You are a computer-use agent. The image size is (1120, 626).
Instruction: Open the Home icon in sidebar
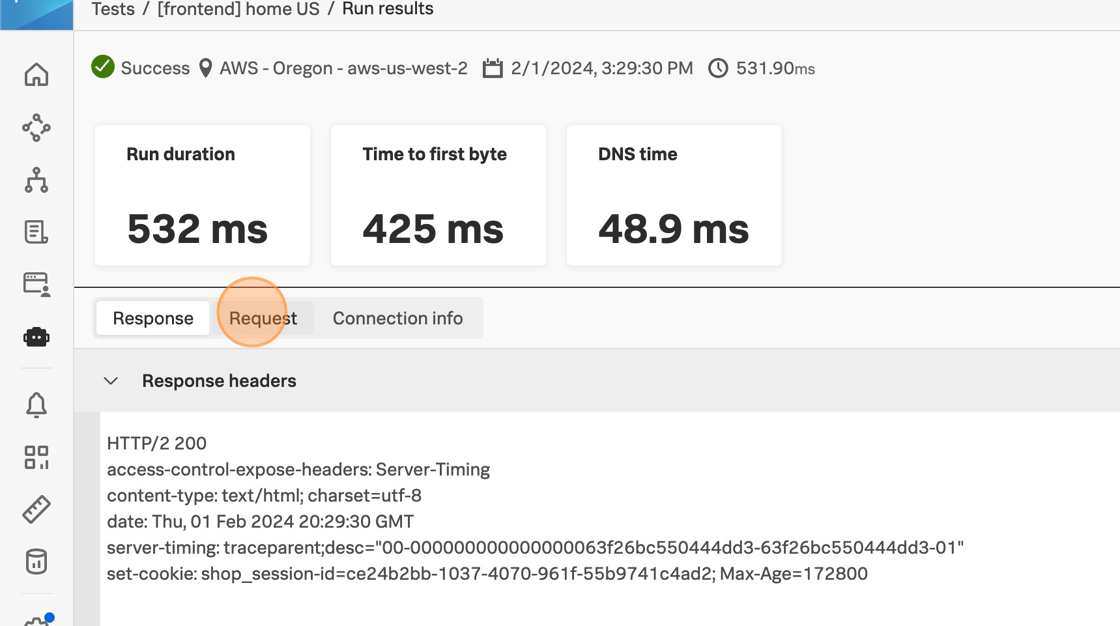tap(36, 75)
